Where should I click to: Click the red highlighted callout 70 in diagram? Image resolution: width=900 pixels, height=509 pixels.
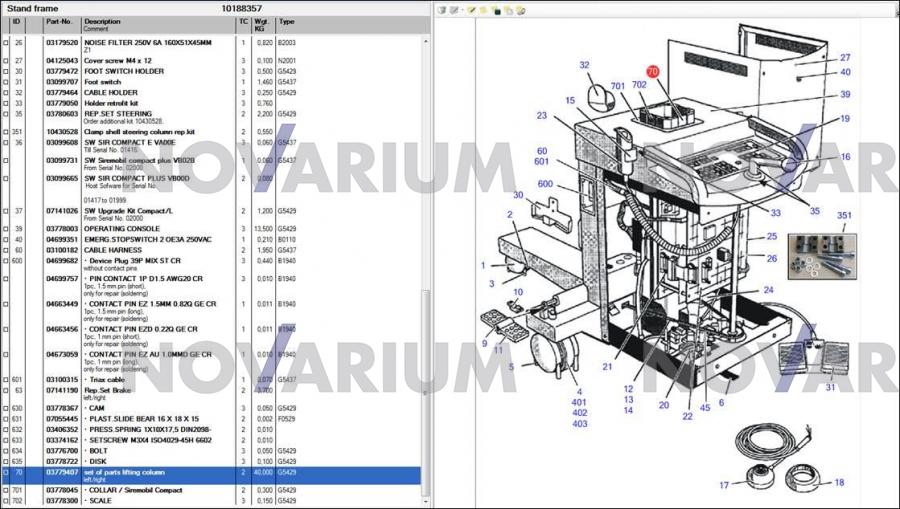tap(653, 72)
